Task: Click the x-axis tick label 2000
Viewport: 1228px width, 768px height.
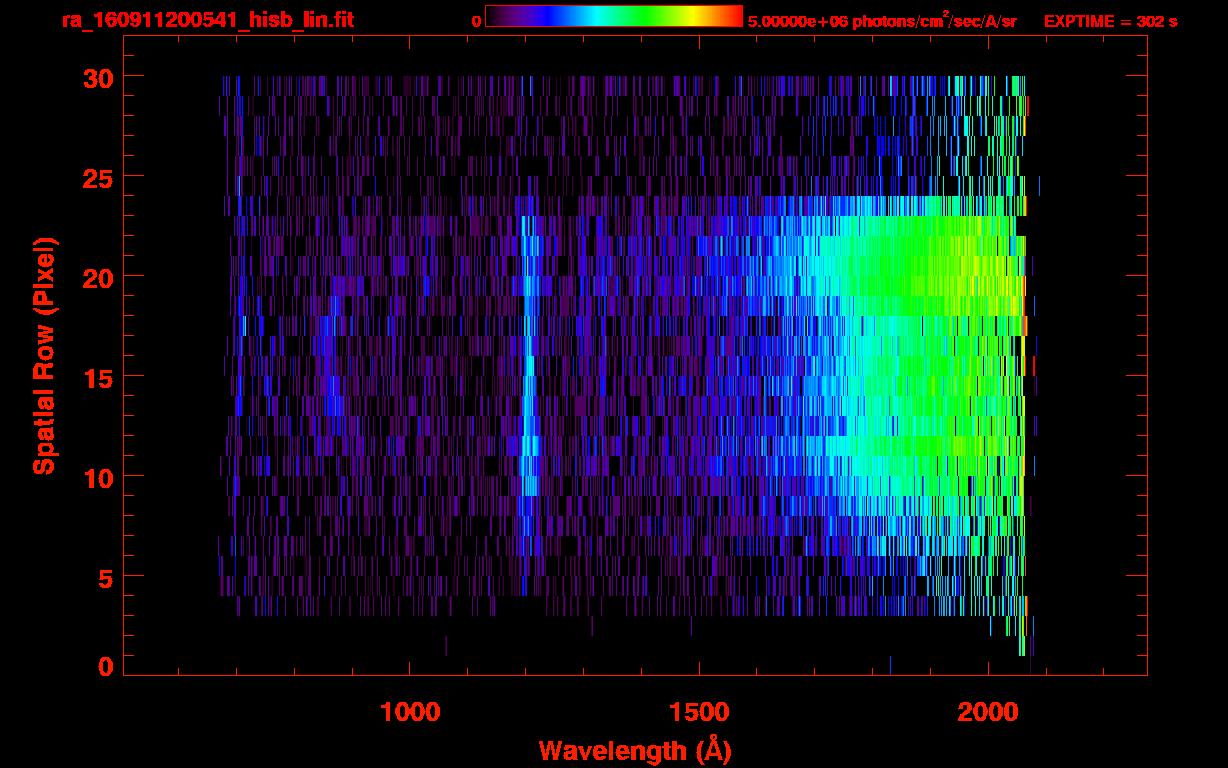Action: point(987,712)
